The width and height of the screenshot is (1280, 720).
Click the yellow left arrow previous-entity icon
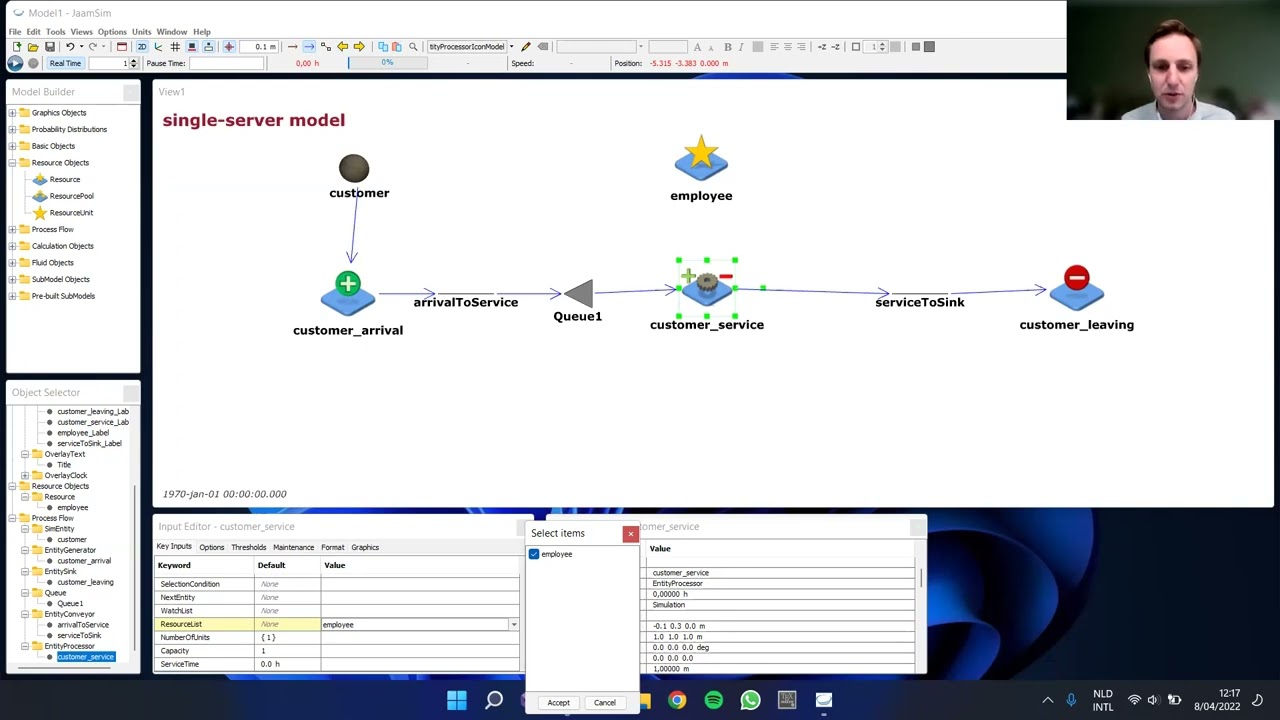[x=342, y=46]
